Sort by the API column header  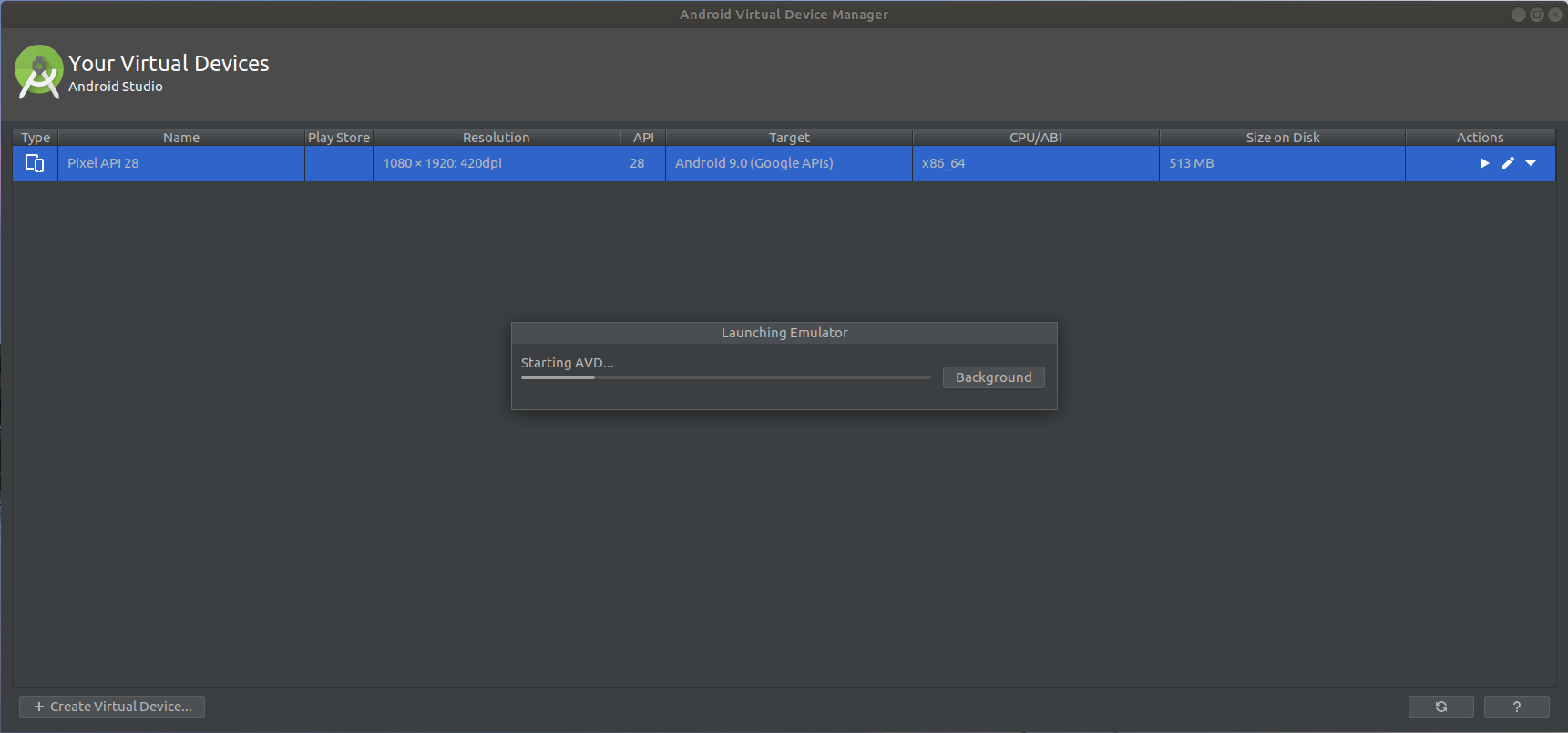[643, 138]
